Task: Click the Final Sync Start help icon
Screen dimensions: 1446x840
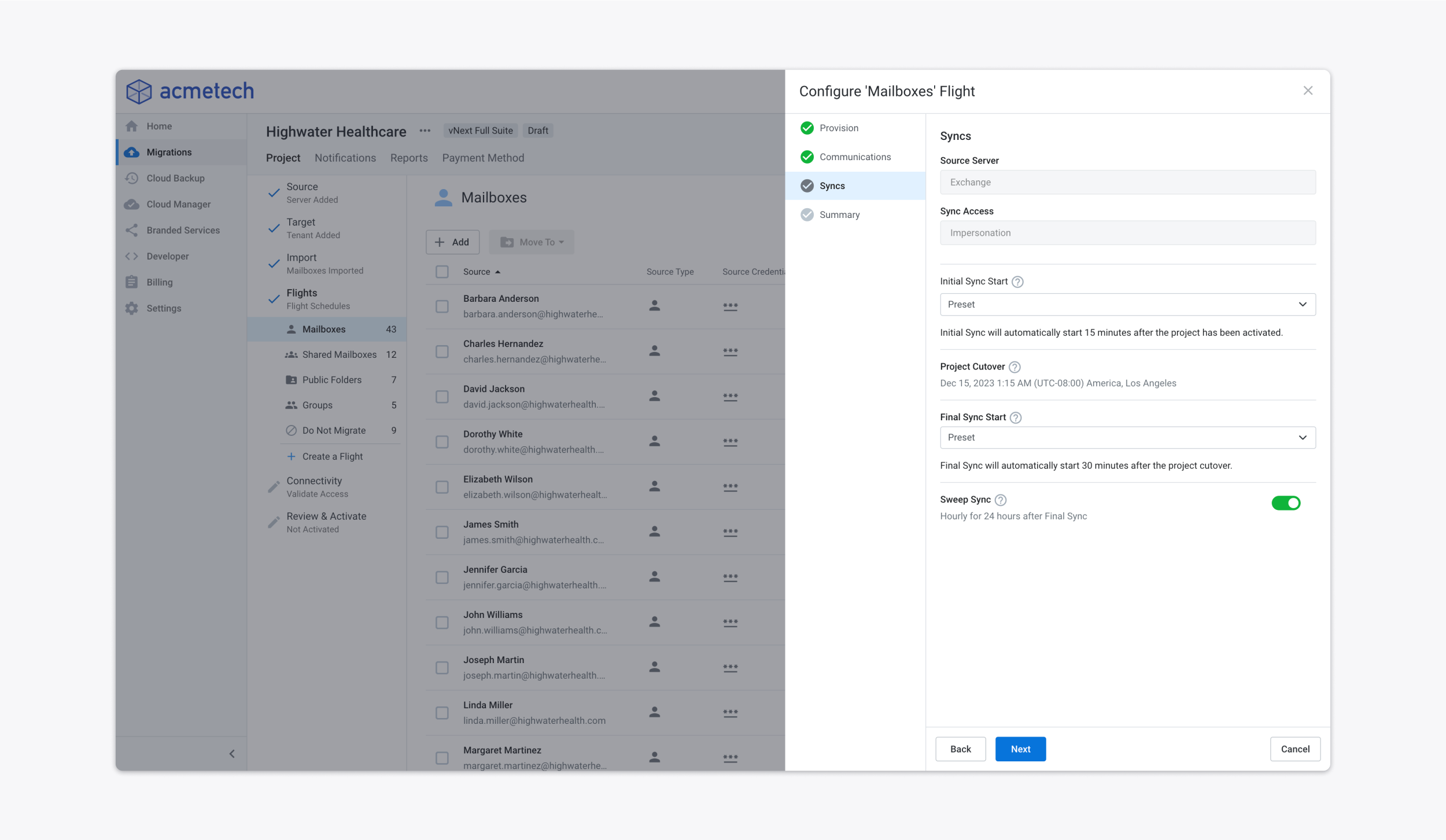Action: [x=1016, y=417]
